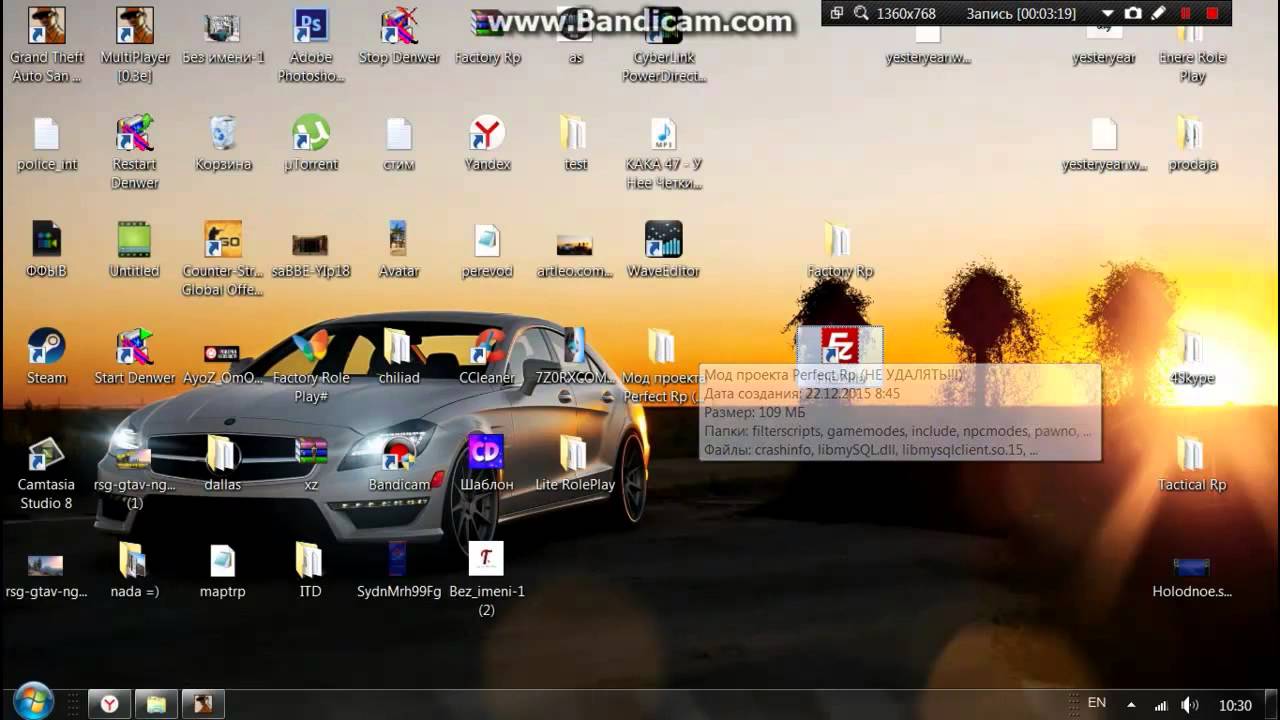This screenshot has width=1280, height=720.
Task: Expand the Bandicam recording dropdown arrow
Action: click(x=1107, y=13)
